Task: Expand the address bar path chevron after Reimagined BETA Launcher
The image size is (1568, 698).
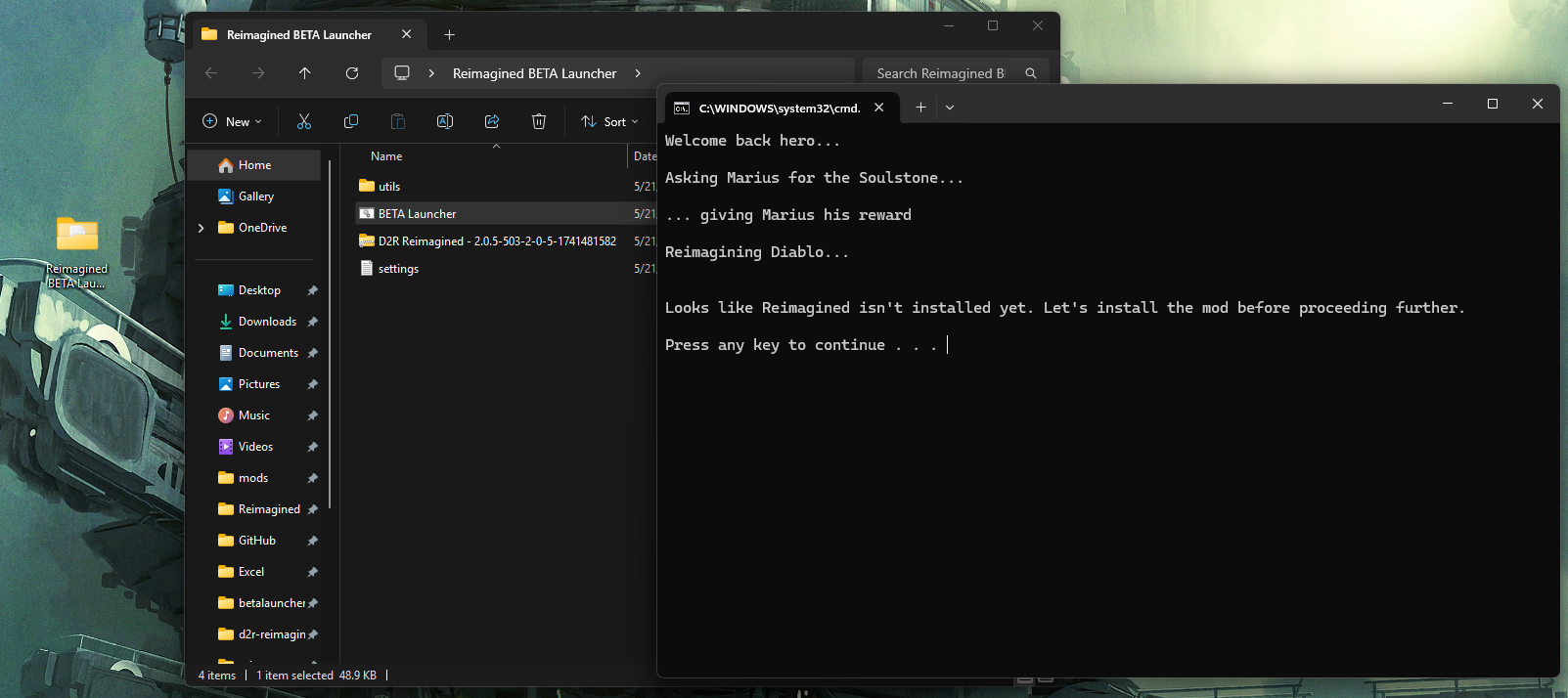Action: (x=638, y=73)
